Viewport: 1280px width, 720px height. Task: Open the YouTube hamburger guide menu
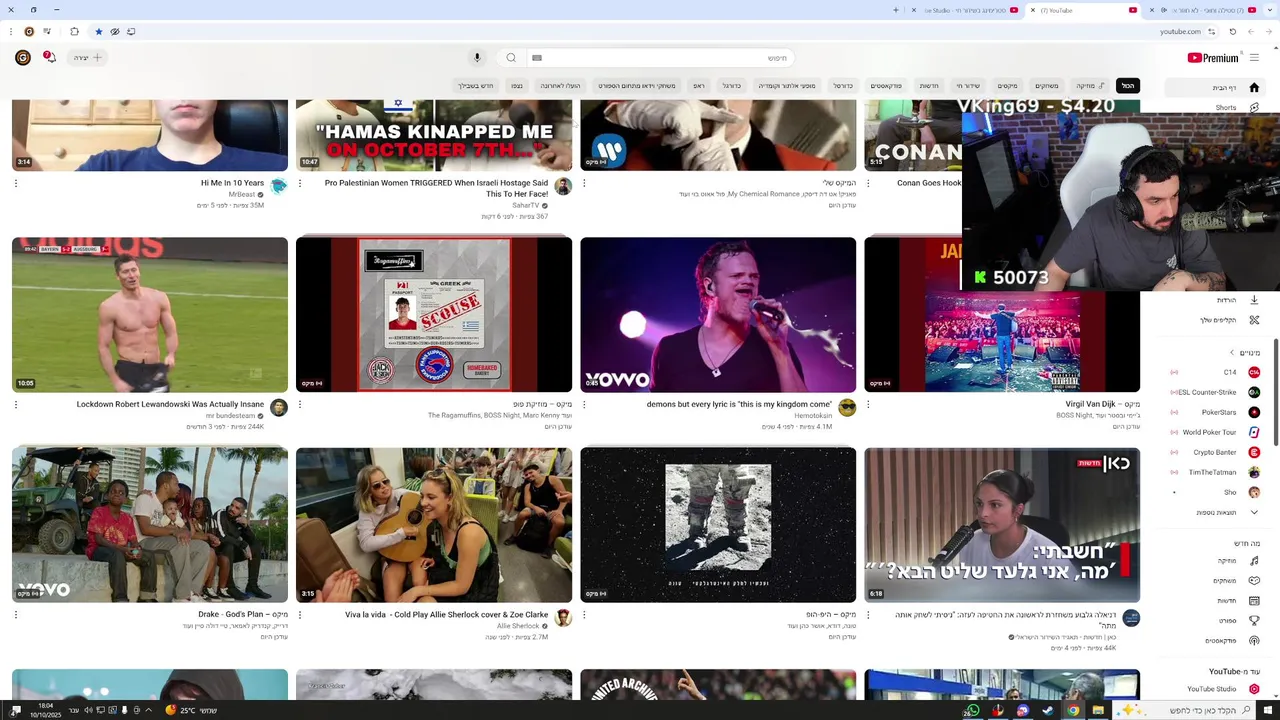tap(1254, 57)
